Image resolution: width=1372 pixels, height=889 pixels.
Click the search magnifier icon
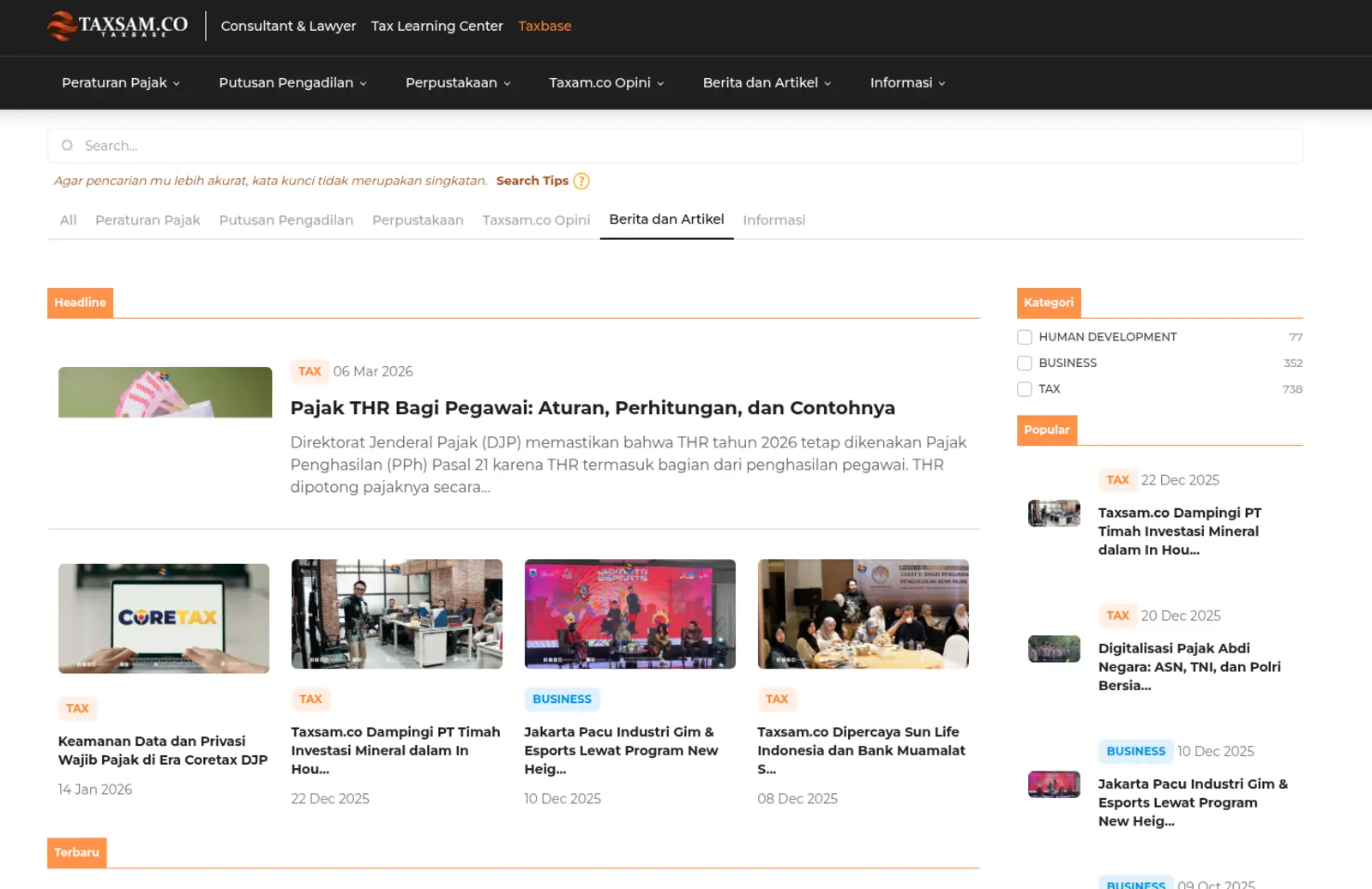(x=67, y=146)
